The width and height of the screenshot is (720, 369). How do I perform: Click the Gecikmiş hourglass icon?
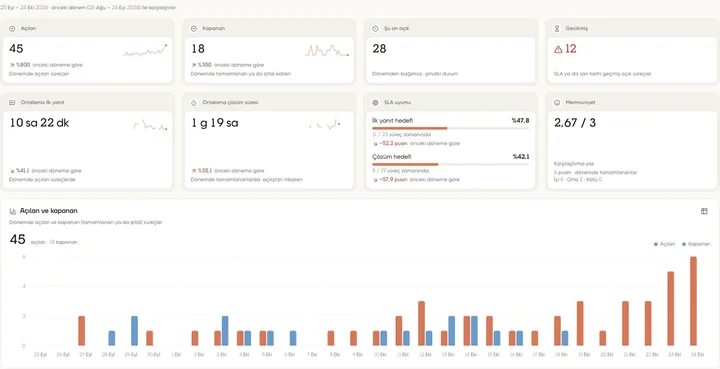click(x=557, y=28)
